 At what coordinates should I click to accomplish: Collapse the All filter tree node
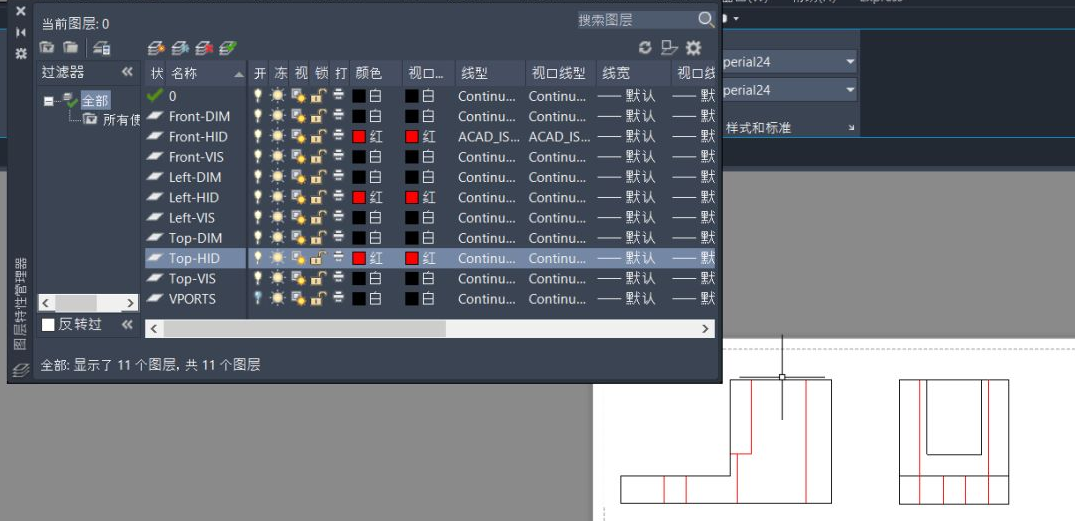click(48, 101)
